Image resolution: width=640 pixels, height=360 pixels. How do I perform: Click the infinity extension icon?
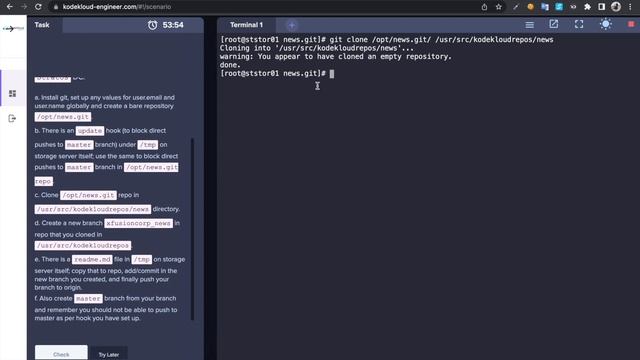573,7
